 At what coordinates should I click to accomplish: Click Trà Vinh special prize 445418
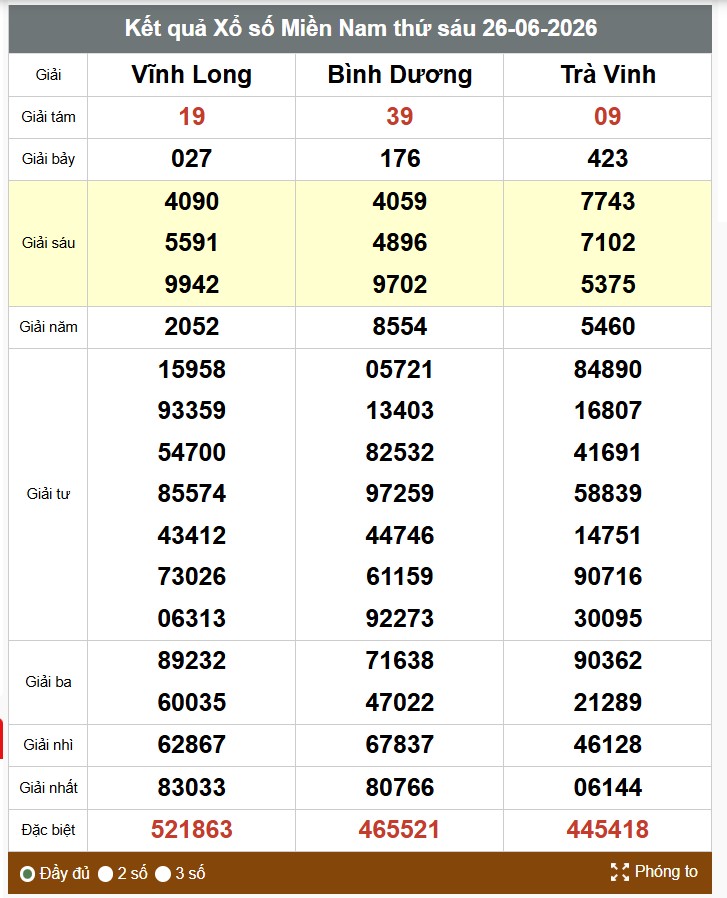point(608,829)
